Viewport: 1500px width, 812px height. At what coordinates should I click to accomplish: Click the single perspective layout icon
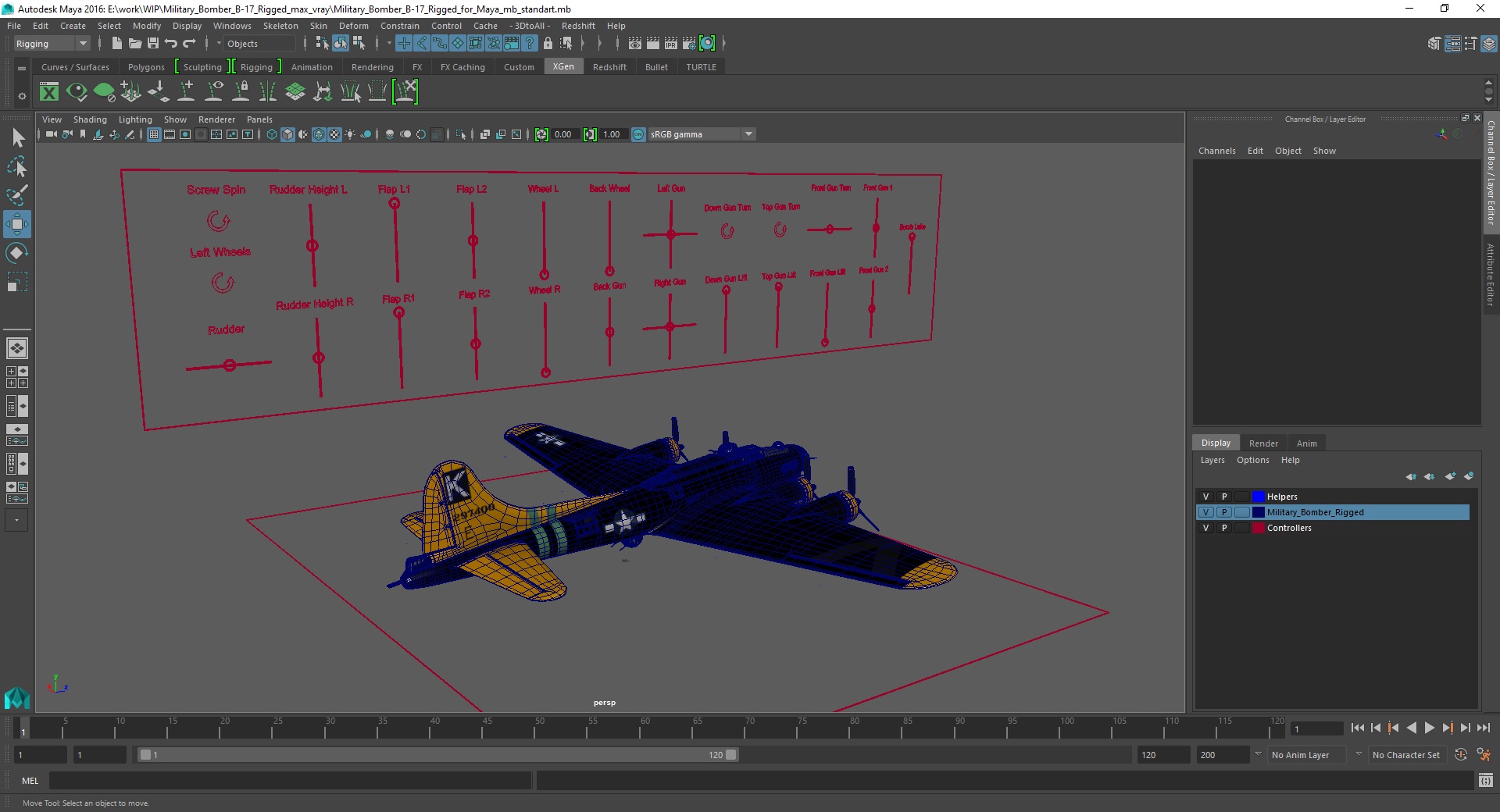(16, 348)
